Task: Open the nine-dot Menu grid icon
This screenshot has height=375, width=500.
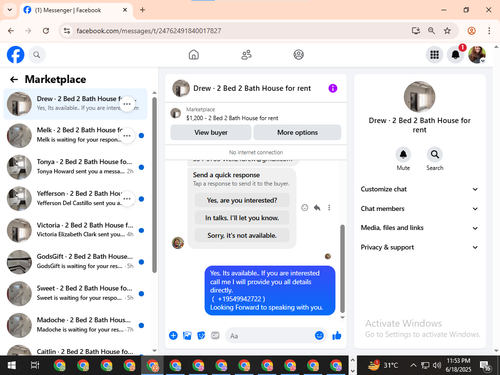Action: point(434,55)
